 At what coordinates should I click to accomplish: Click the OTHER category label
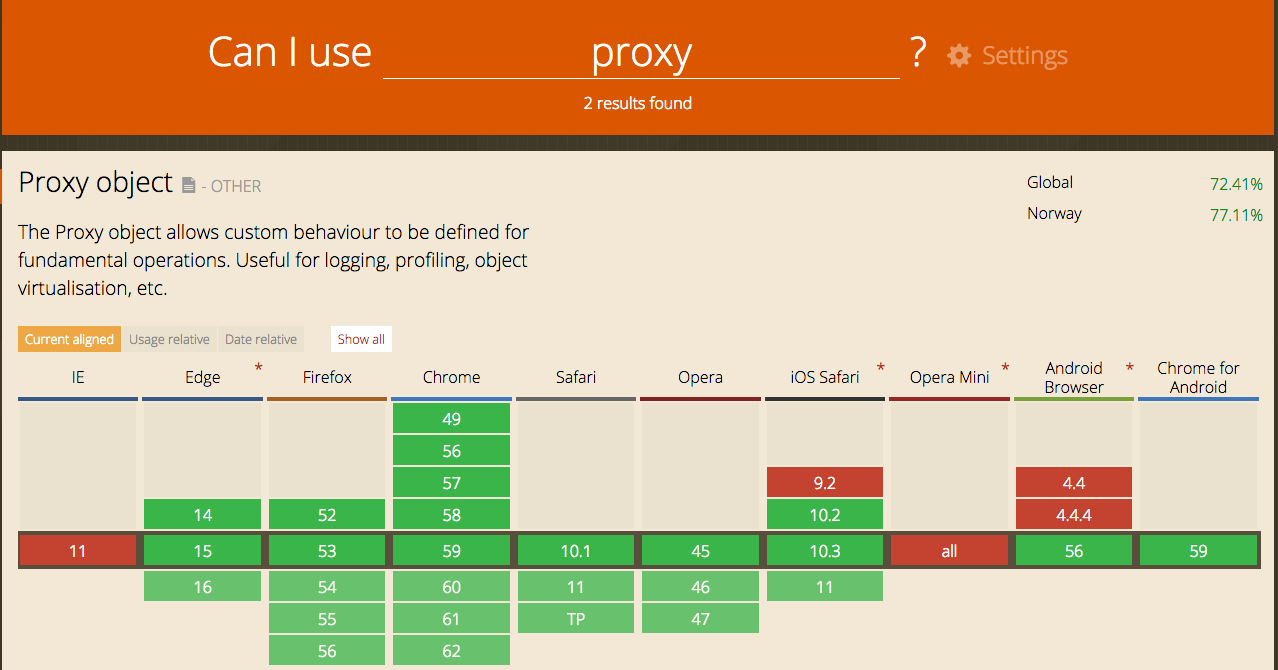tap(236, 186)
